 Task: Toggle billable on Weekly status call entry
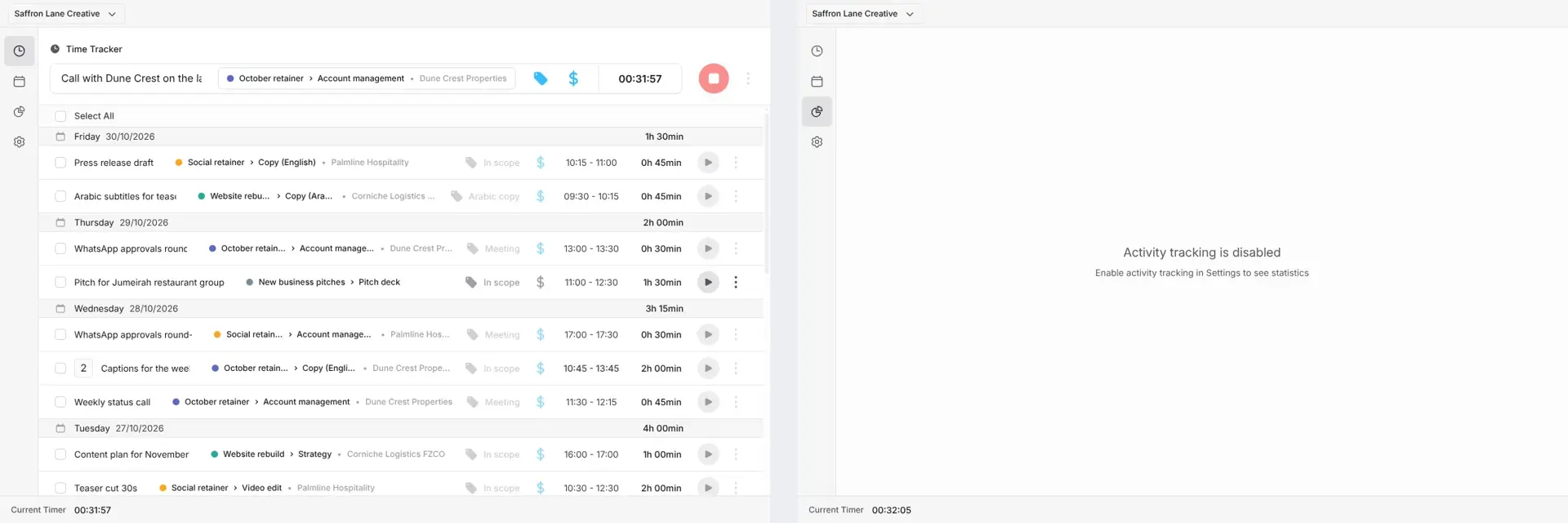point(540,402)
